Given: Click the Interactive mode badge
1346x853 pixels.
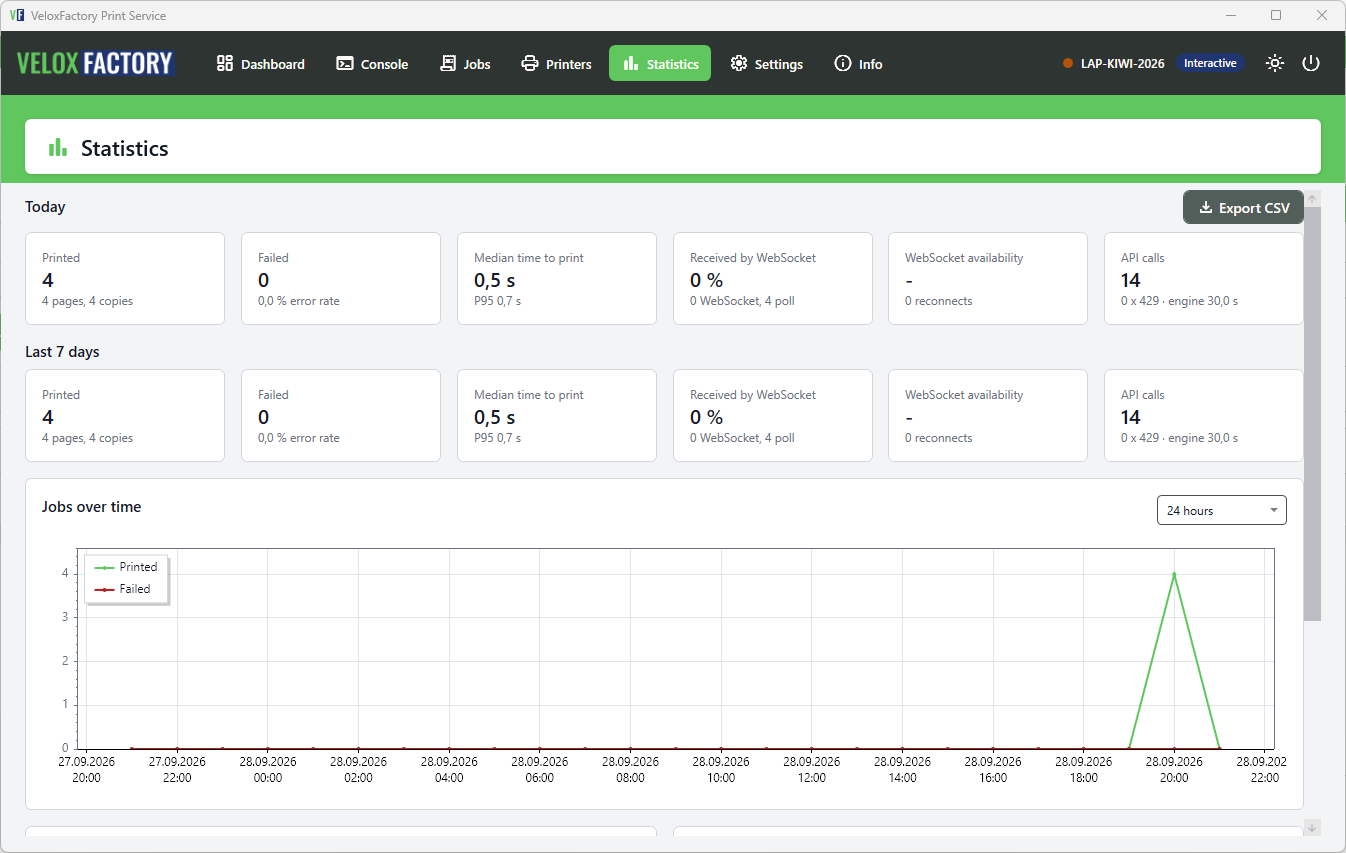Looking at the screenshot, I should (x=1210, y=63).
